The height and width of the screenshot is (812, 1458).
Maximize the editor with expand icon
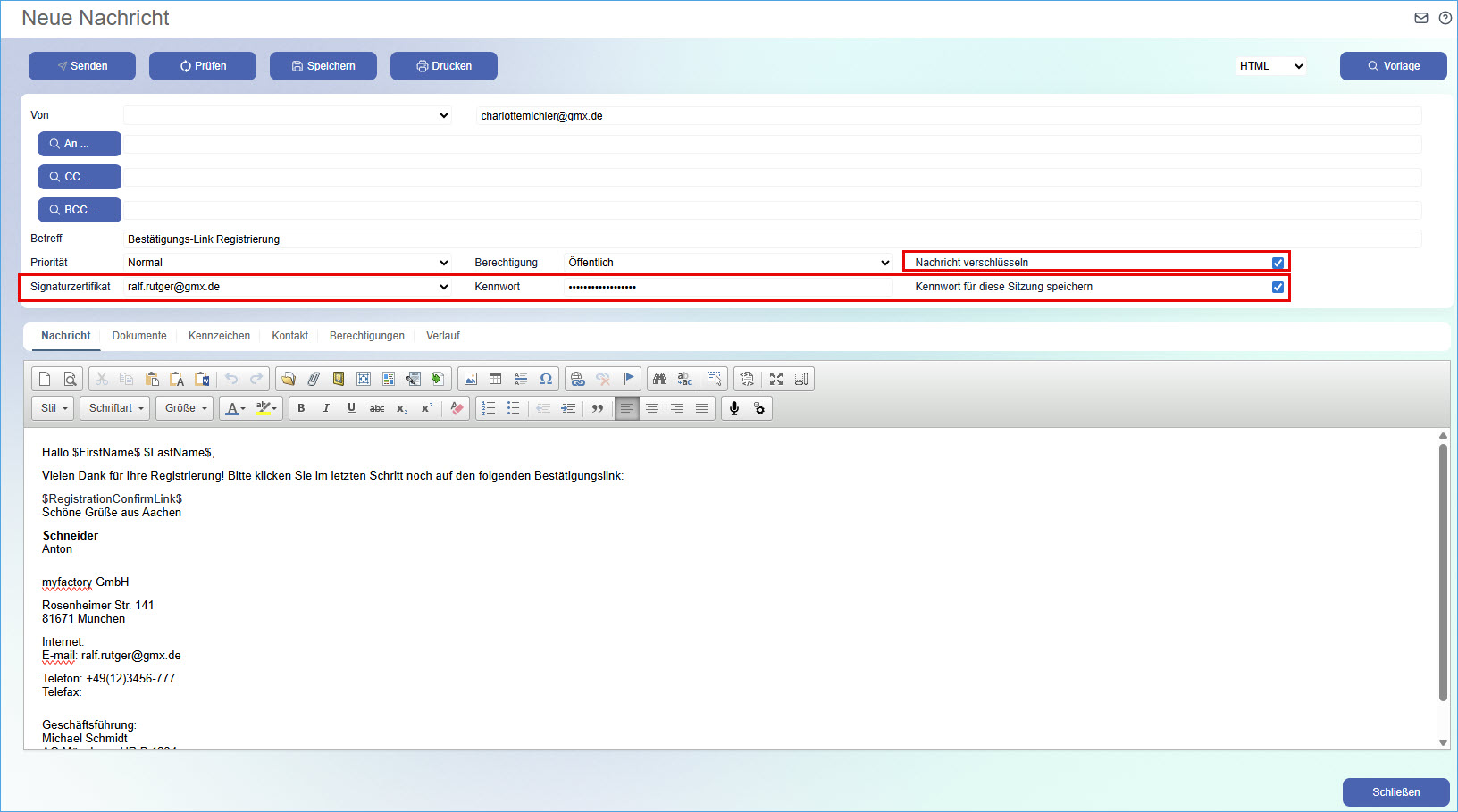point(776,379)
